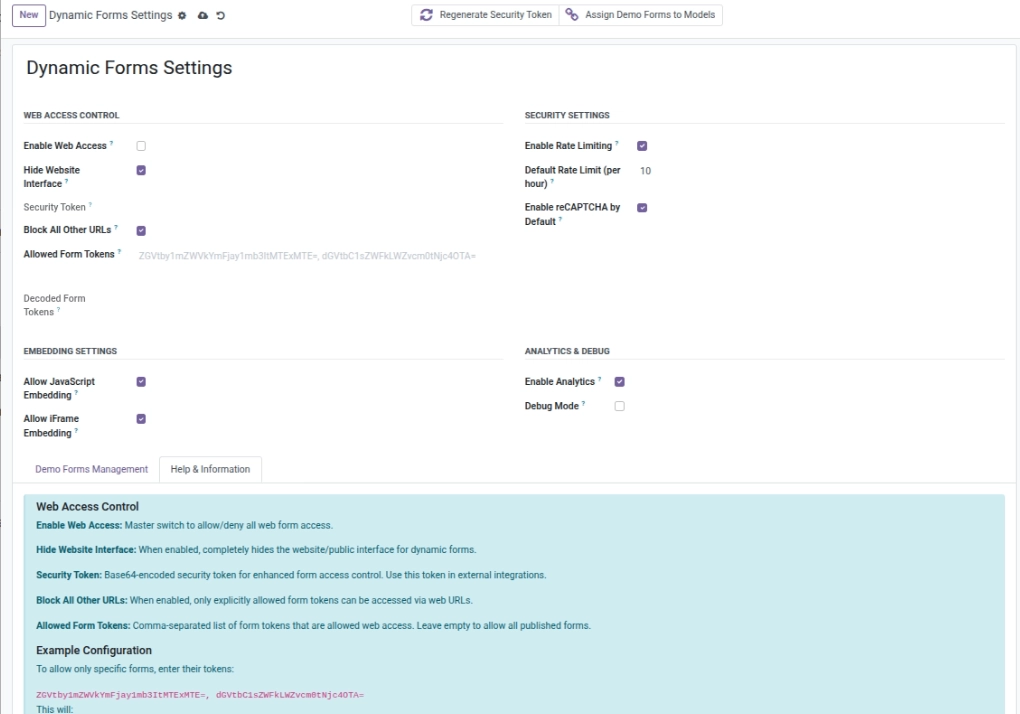
Task: Click the Decoded Form Tokens label
Action: (54, 305)
